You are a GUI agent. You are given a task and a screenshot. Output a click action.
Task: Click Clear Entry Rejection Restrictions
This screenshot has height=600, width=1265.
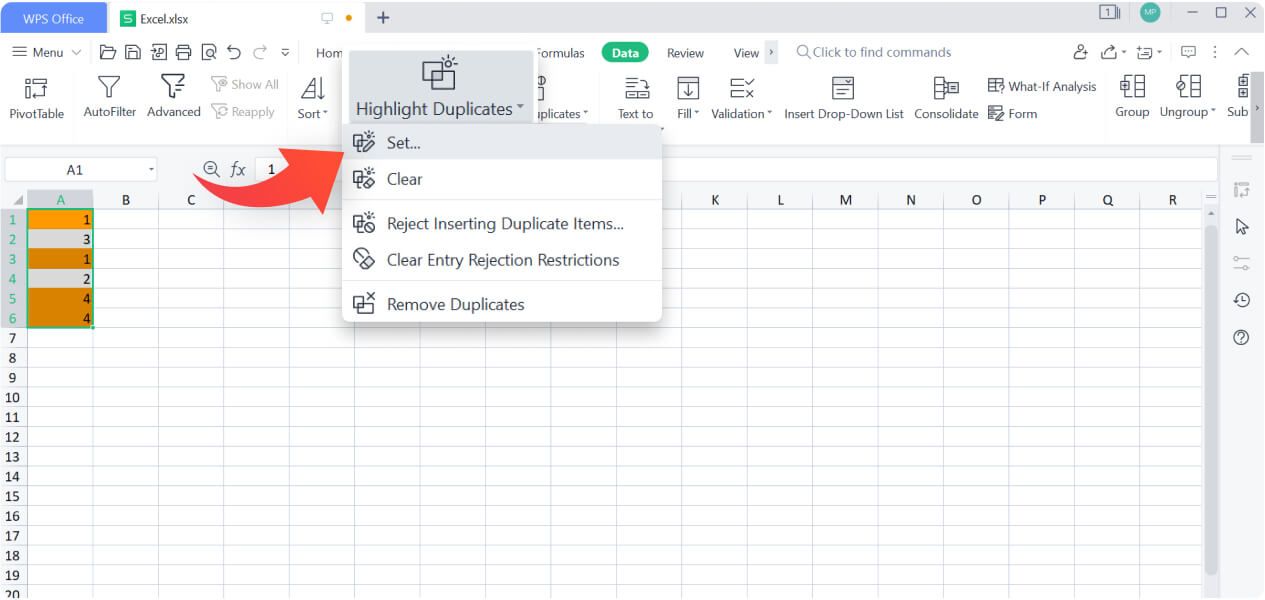[501, 259]
